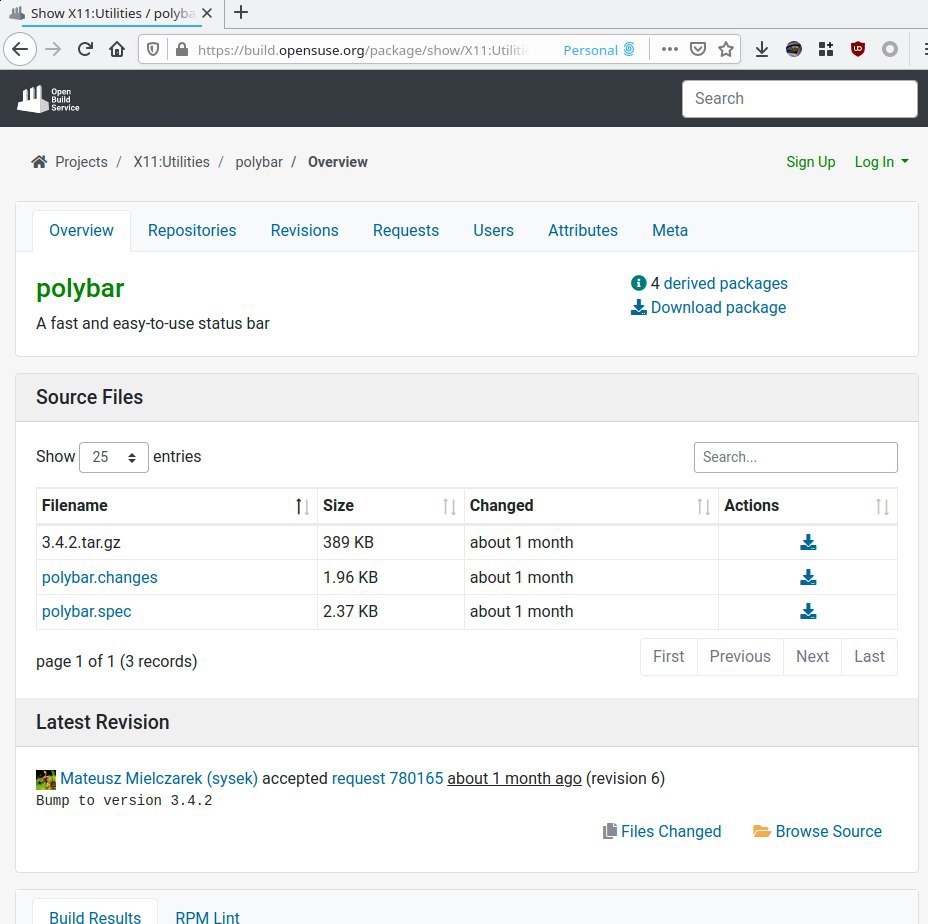Click 'about 1 month ago' revision time
Image resolution: width=928 pixels, height=924 pixels.
coord(514,778)
